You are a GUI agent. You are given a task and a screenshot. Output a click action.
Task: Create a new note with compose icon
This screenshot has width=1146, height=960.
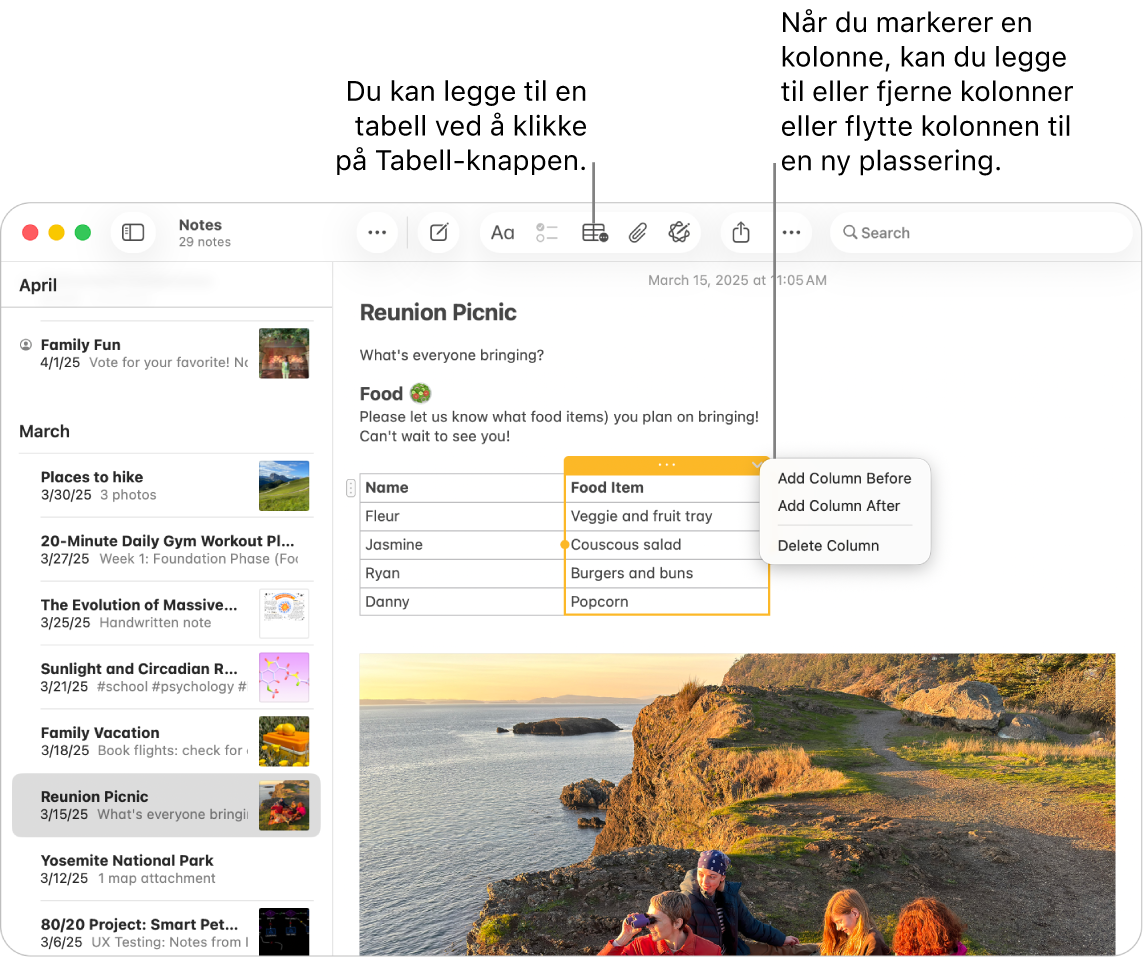point(438,233)
